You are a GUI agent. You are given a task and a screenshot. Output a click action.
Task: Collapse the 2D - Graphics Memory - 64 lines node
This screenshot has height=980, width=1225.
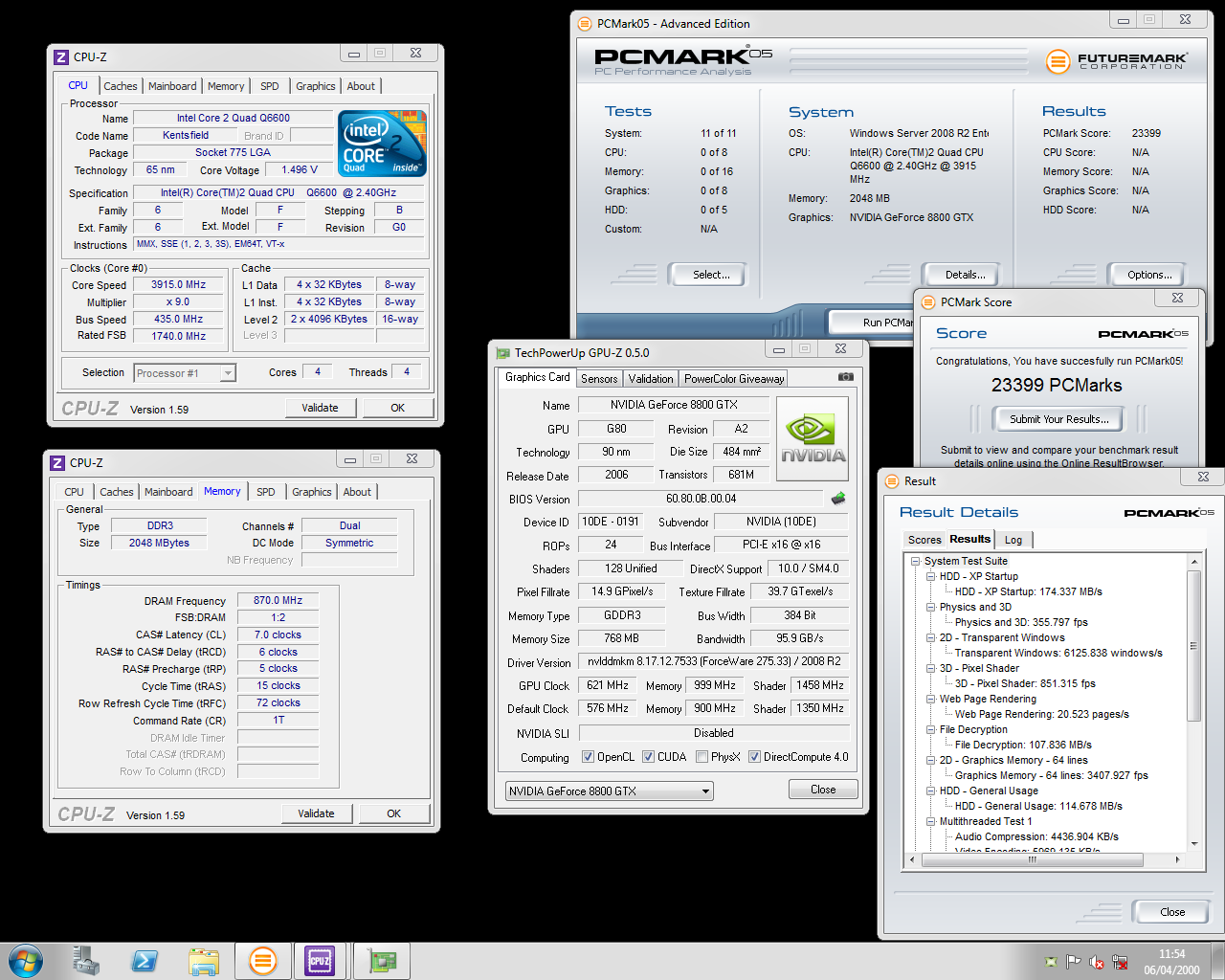pyautogui.click(x=931, y=761)
